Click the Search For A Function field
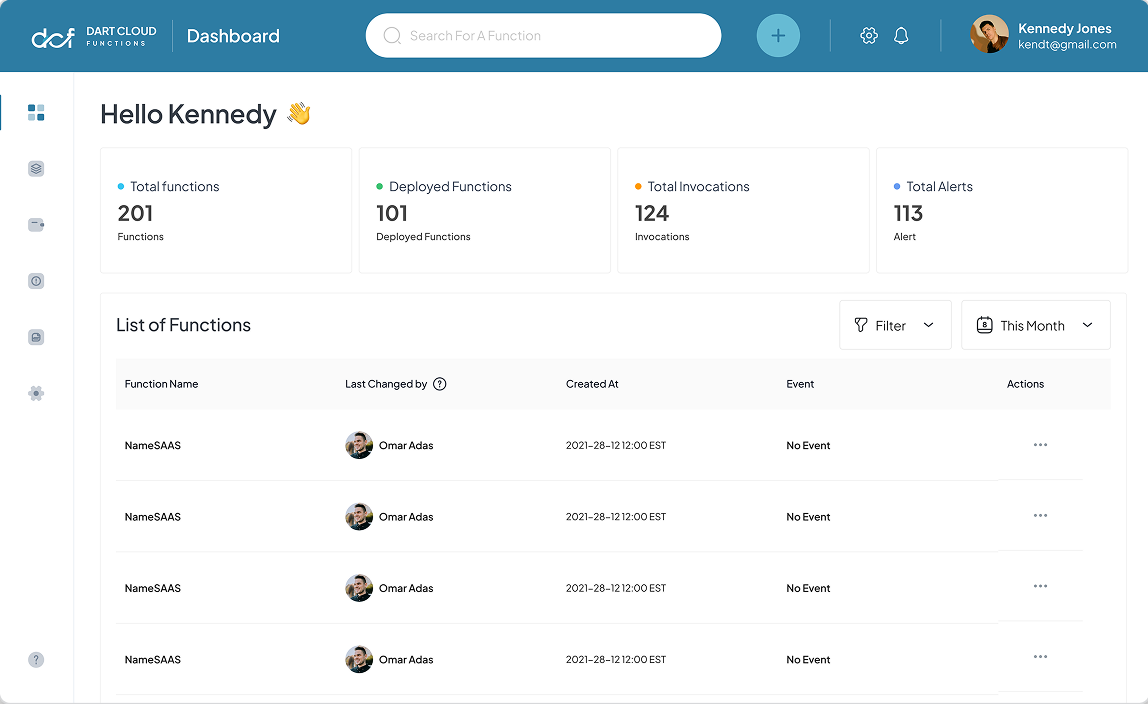 pos(543,35)
